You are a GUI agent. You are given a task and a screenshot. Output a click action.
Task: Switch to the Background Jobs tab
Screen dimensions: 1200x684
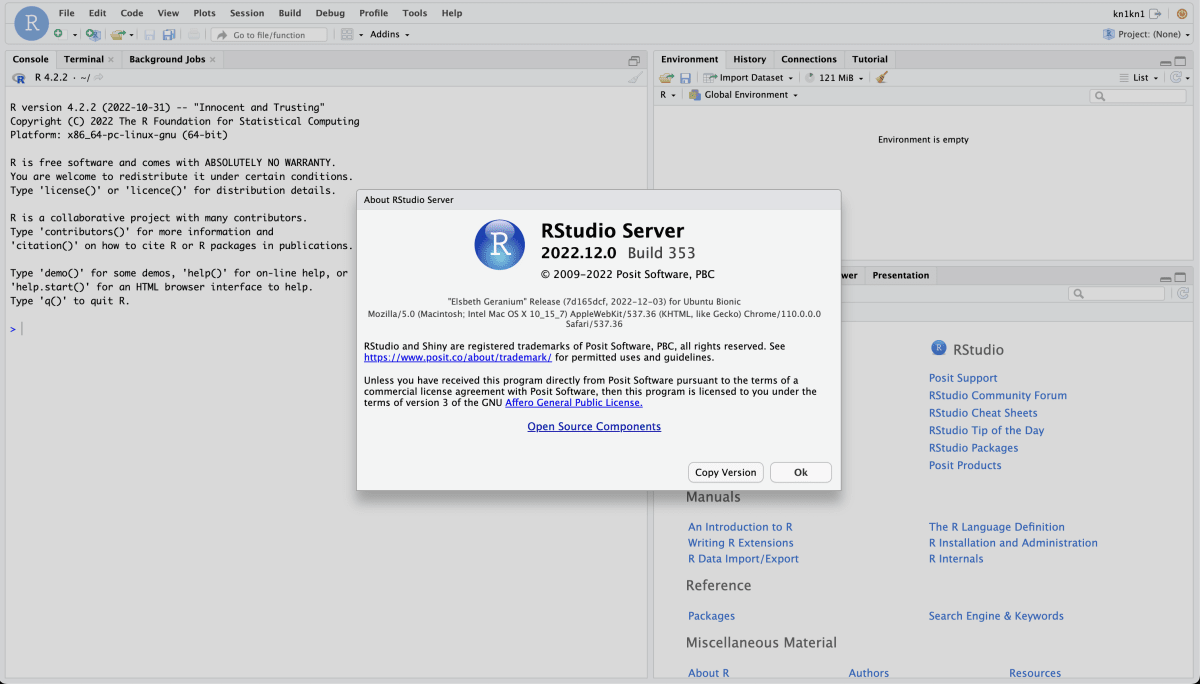[x=167, y=59]
